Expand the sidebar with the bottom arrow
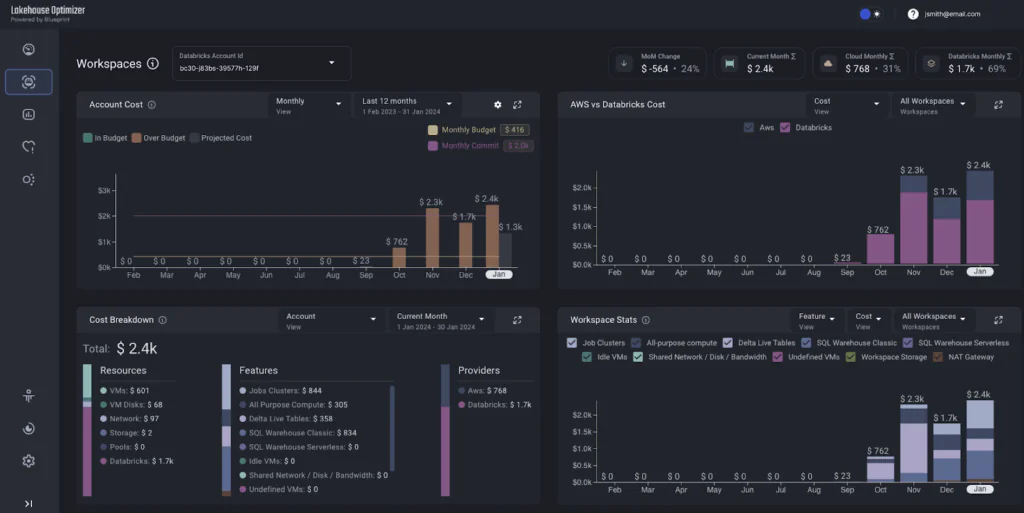Screen dimensions: 1024x513 pyautogui.click(x=28, y=503)
